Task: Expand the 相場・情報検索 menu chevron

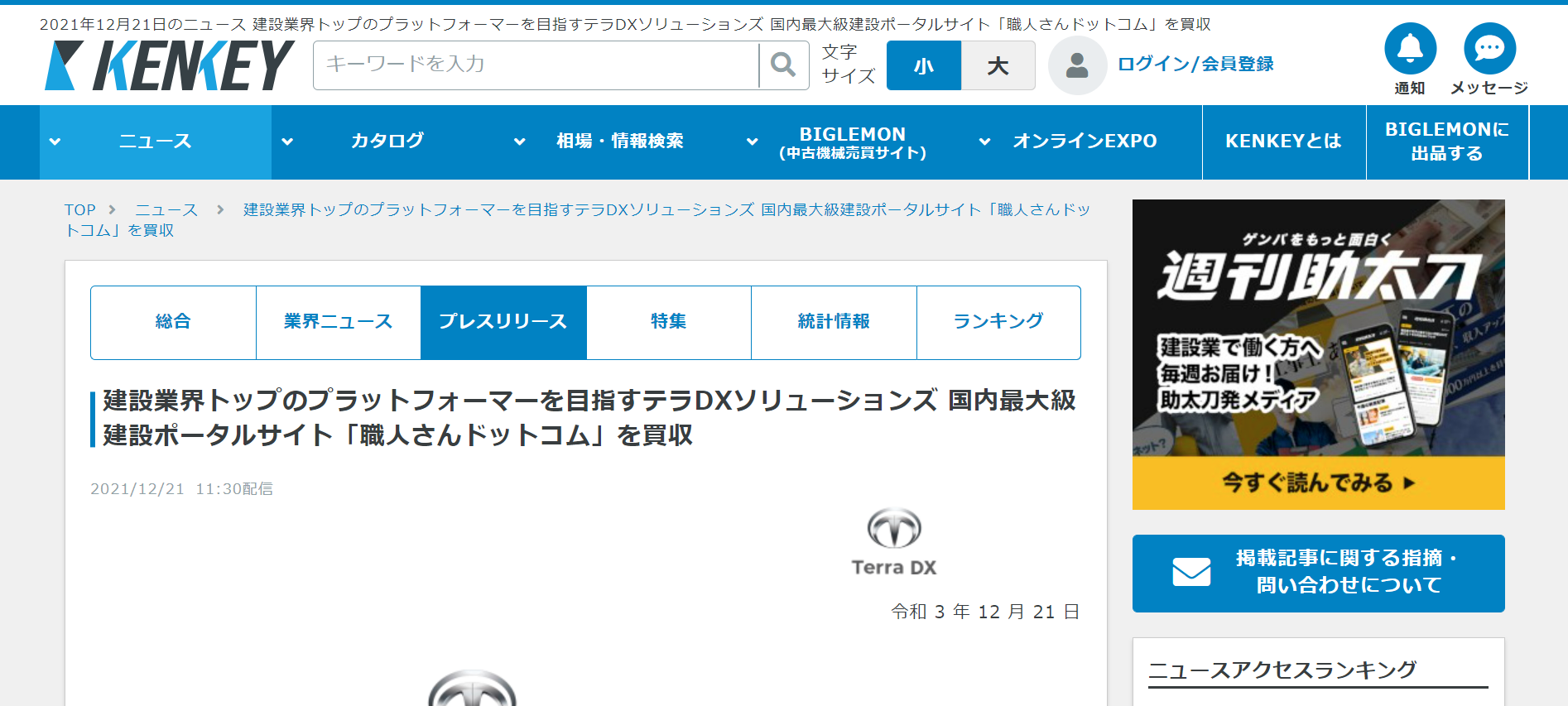Action: 520,142
